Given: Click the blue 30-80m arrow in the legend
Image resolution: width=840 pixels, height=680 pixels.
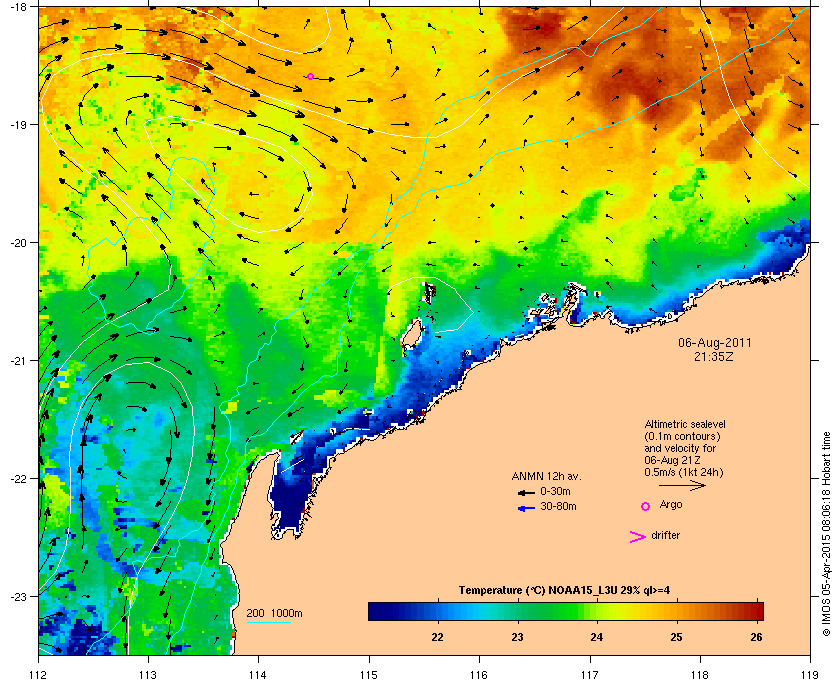Looking at the screenshot, I should pos(526,508).
